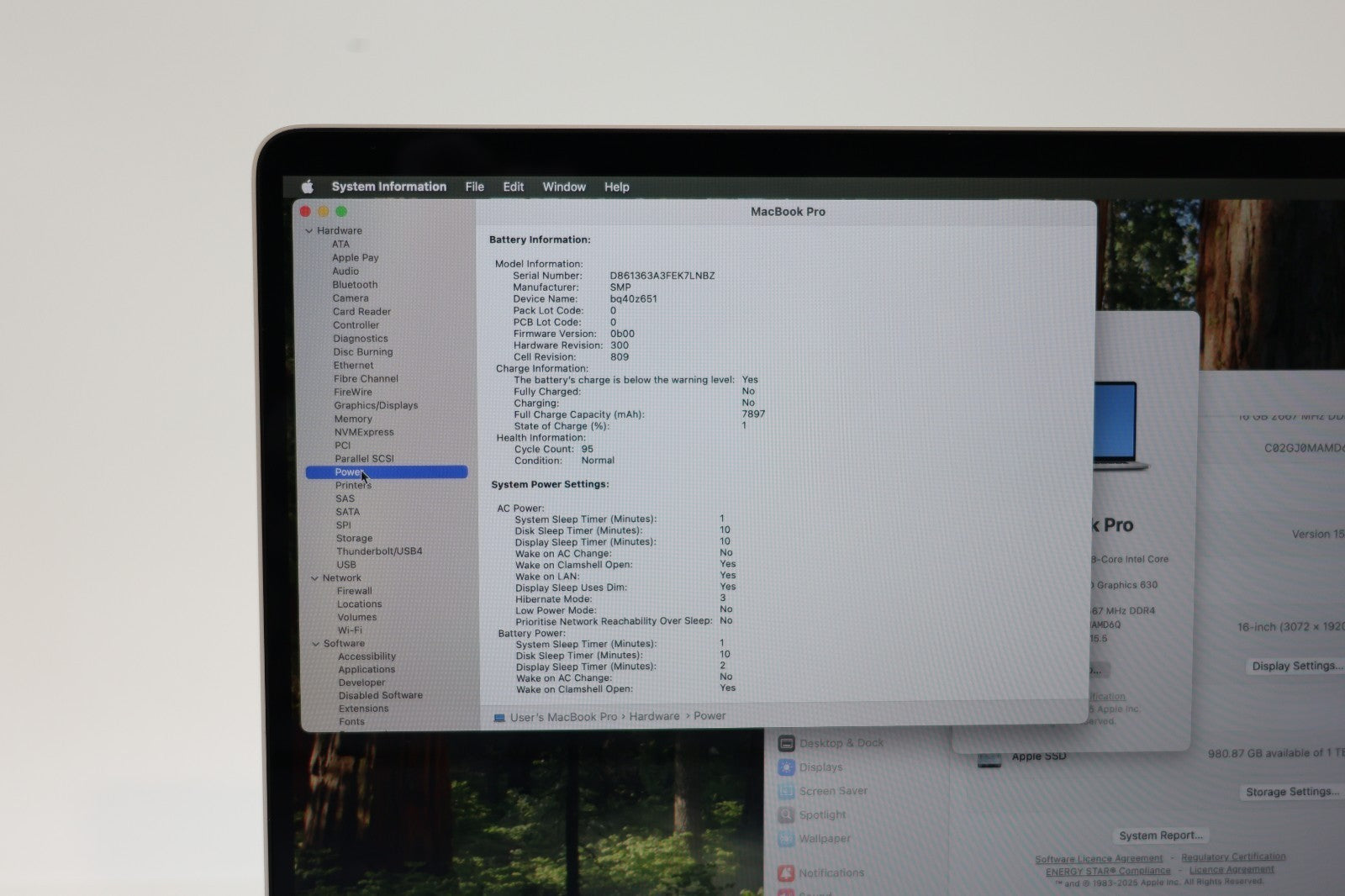This screenshot has height=896, width=1345.
Task: Select Applications under Software
Action: pyautogui.click(x=367, y=670)
